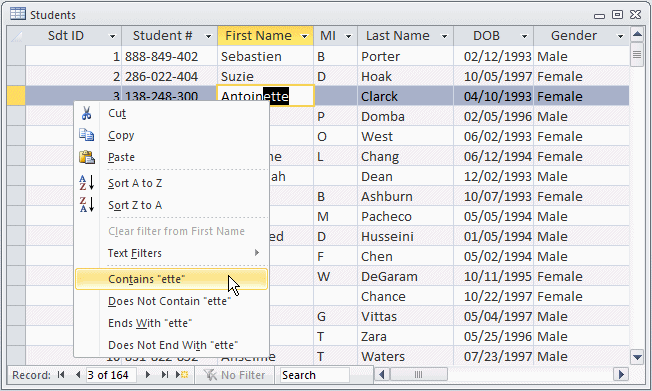The height and width of the screenshot is (391, 652).
Task: Click the Sort Z to A icon
Action: [87, 205]
